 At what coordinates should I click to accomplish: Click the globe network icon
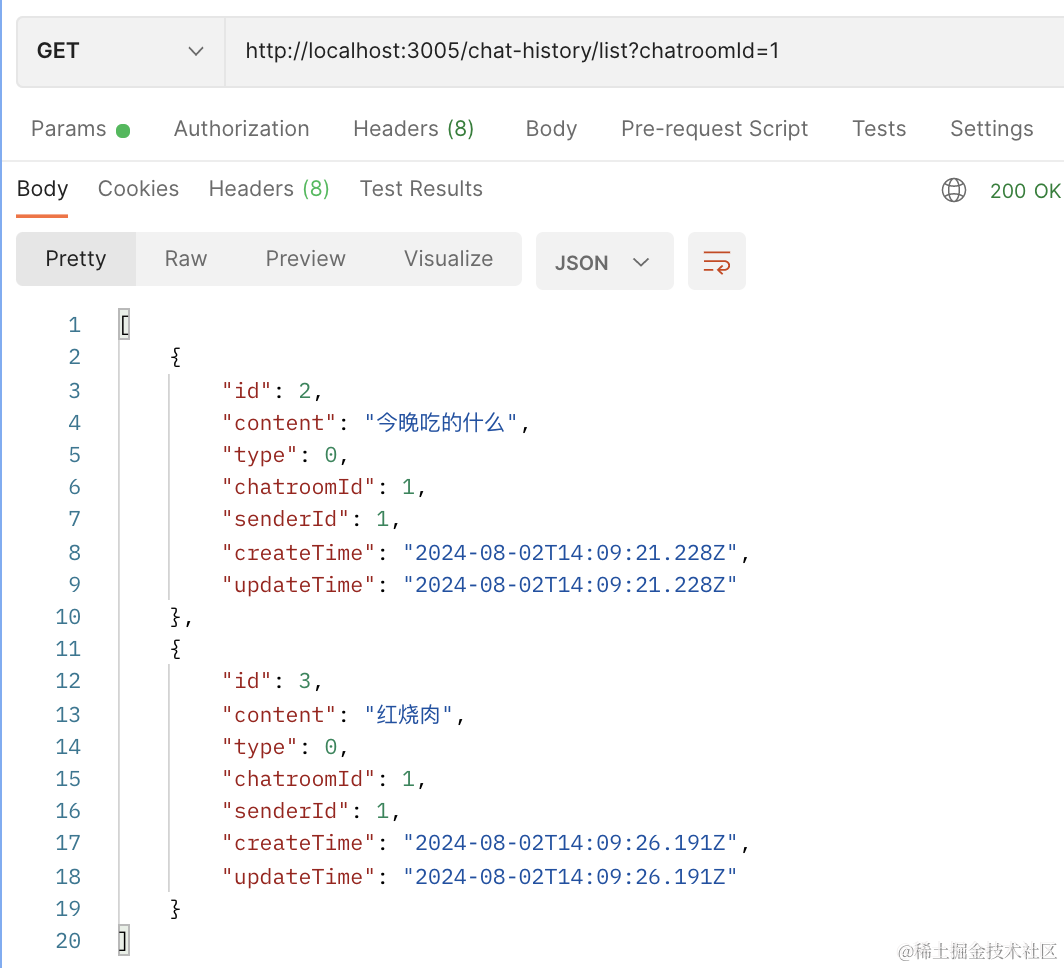point(954,190)
